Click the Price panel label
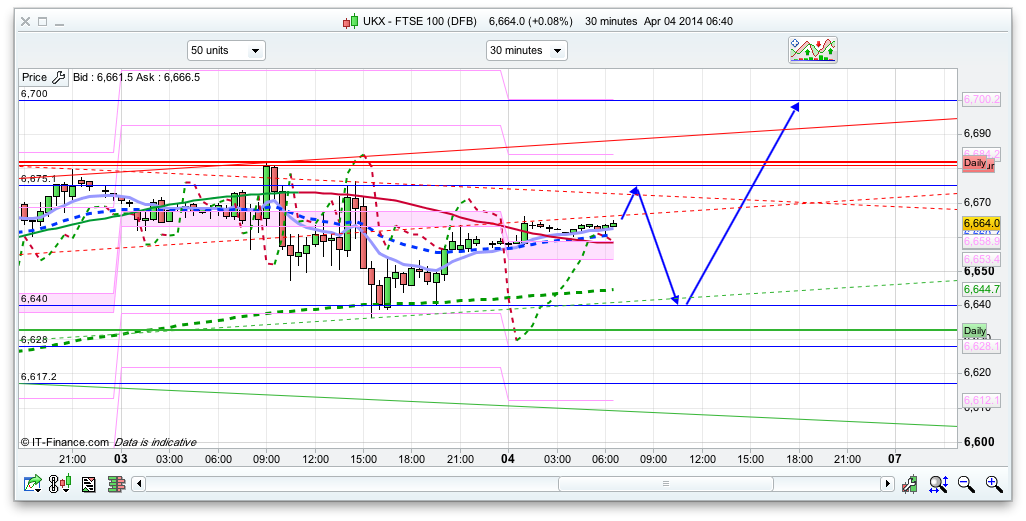The height and width of the screenshot is (521, 1026). tap(34, 77)
